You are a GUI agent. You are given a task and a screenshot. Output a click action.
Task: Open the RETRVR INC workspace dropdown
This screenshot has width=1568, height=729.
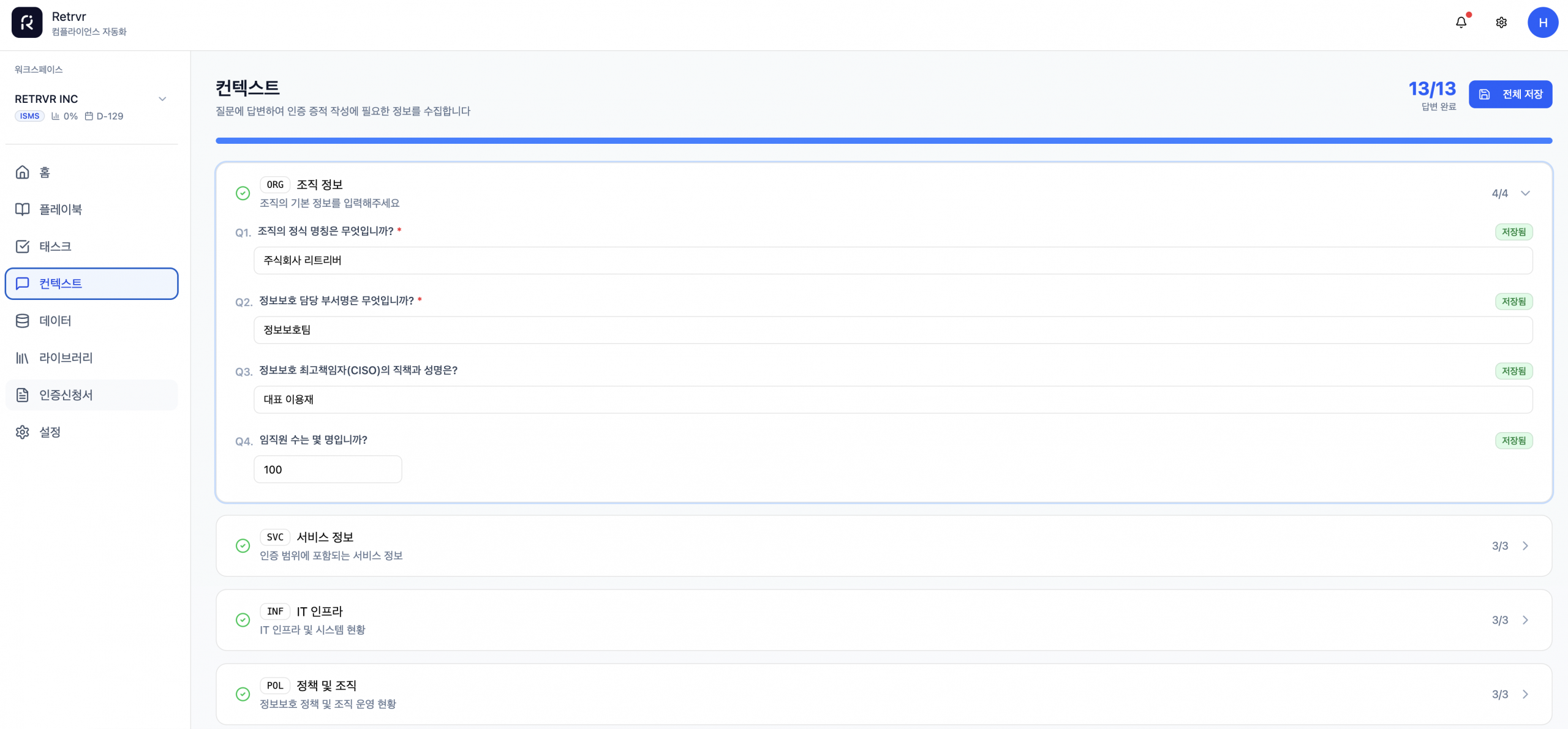[162, 99]
